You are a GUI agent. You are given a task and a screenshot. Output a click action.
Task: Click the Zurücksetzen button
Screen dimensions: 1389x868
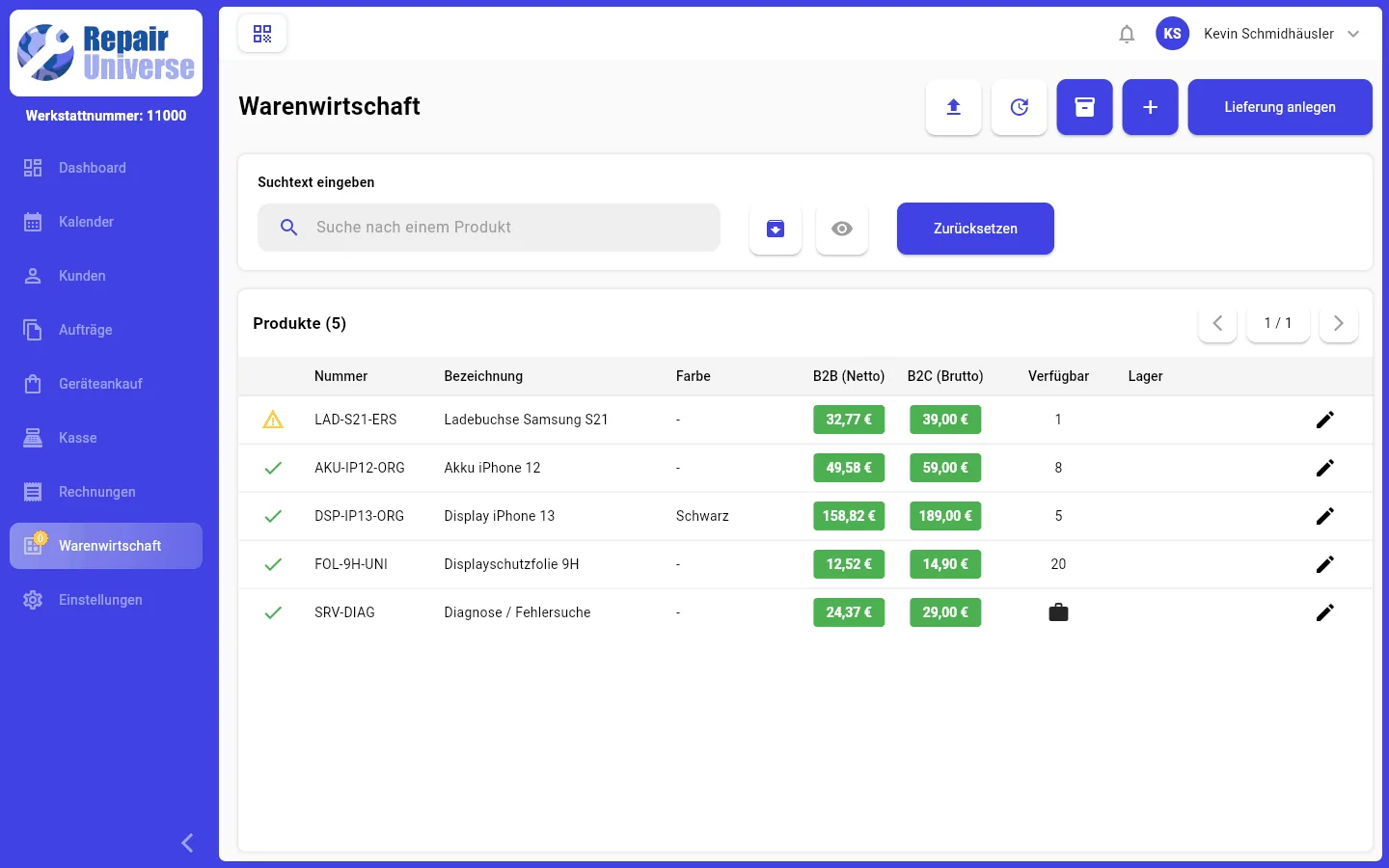pyautogui.click(x=975, y=229)
